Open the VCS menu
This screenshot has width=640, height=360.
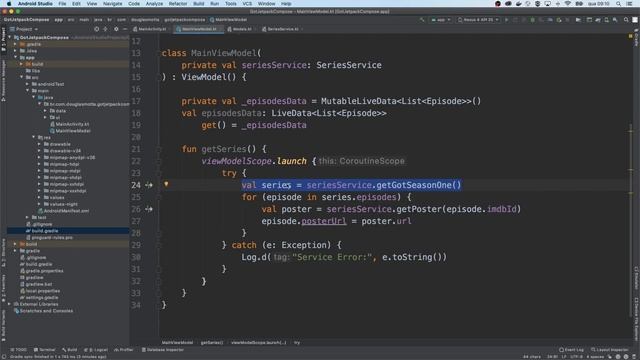[247, 4]
